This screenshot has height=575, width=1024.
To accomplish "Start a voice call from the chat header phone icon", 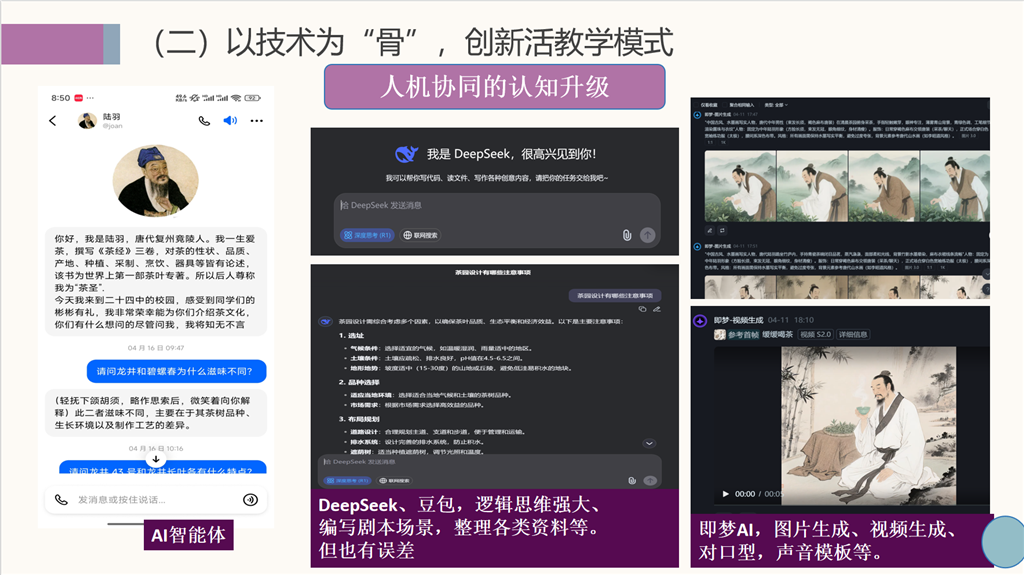I will [x=204, y=121].
